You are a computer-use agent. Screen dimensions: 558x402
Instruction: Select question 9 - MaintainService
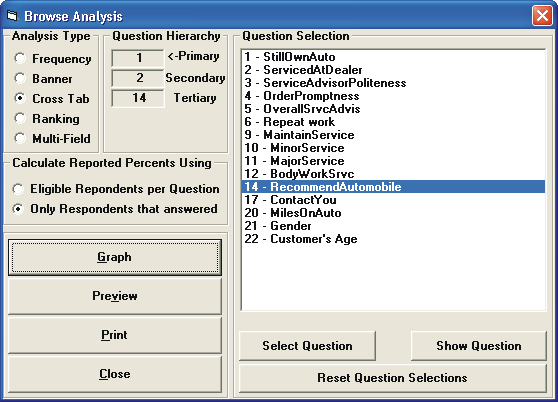tap(393, 135)
